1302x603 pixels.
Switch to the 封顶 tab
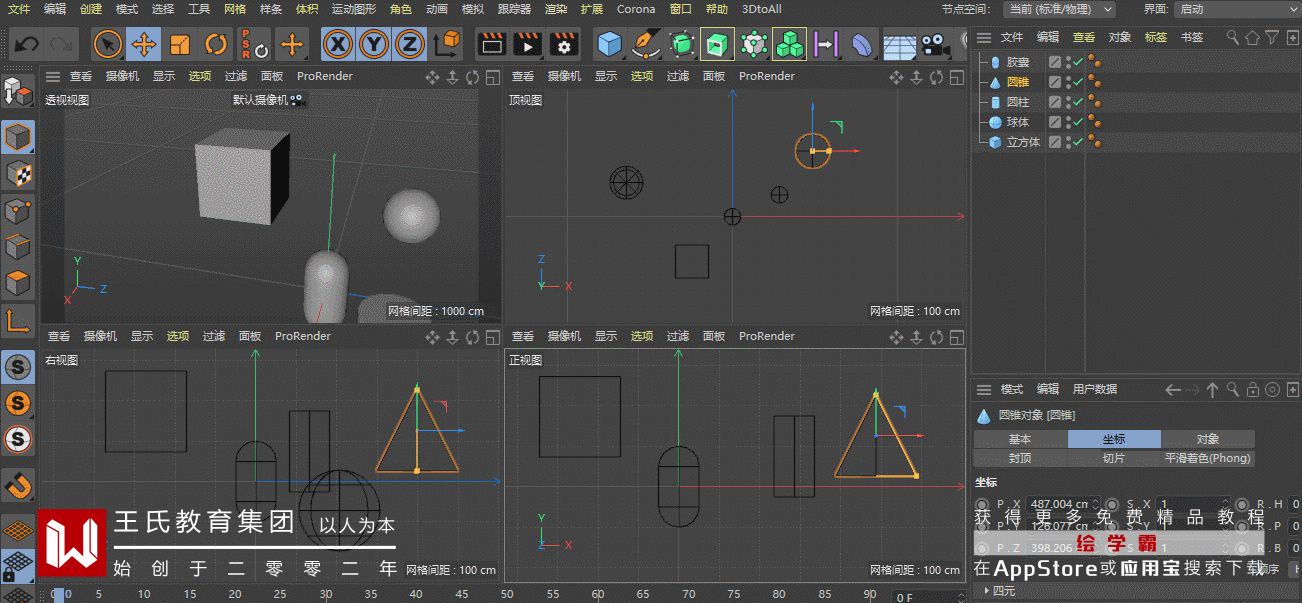1020,458
